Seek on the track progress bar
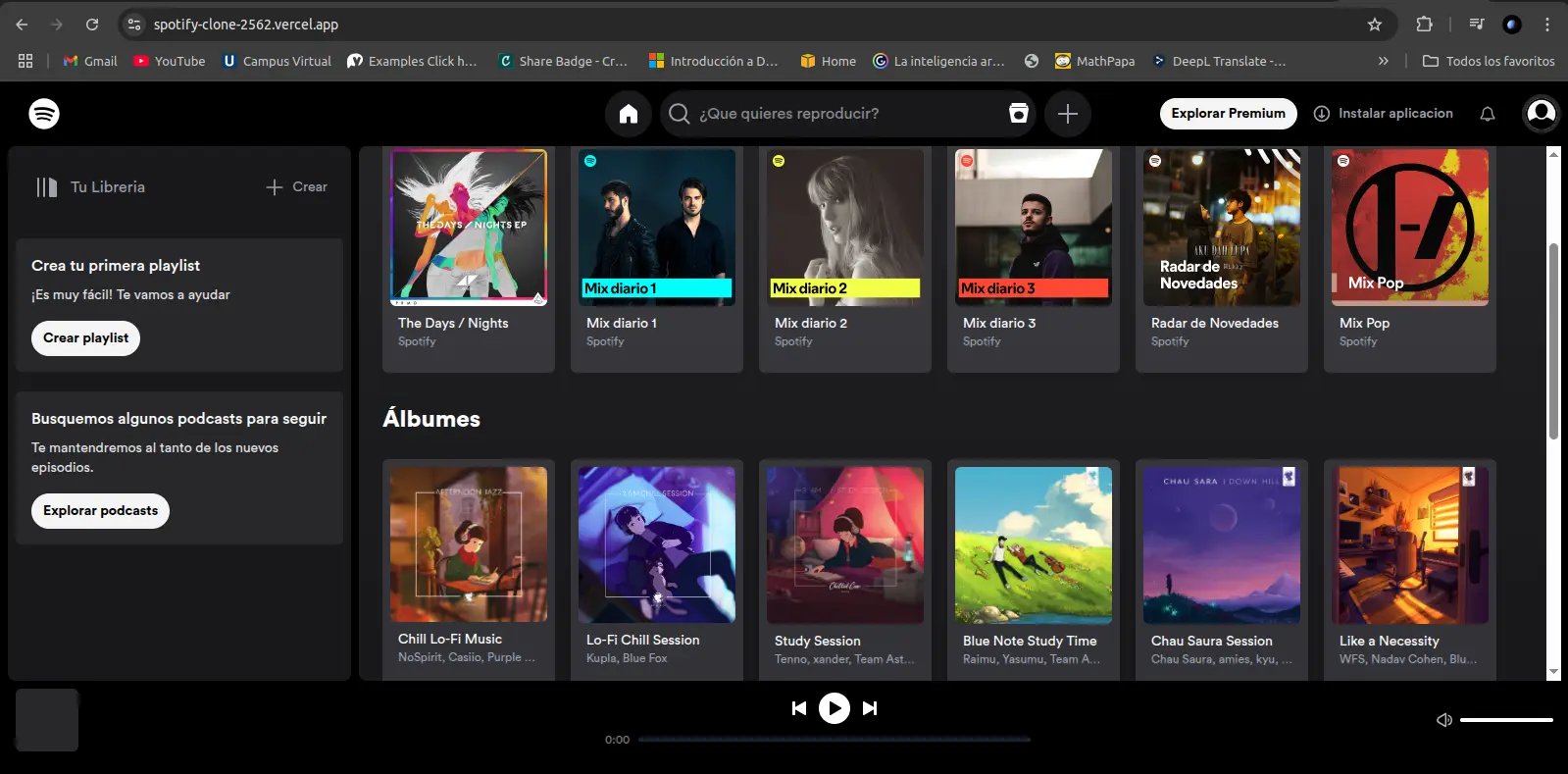This screenshot has height=774, width=1568. click(x=835, y=740)
